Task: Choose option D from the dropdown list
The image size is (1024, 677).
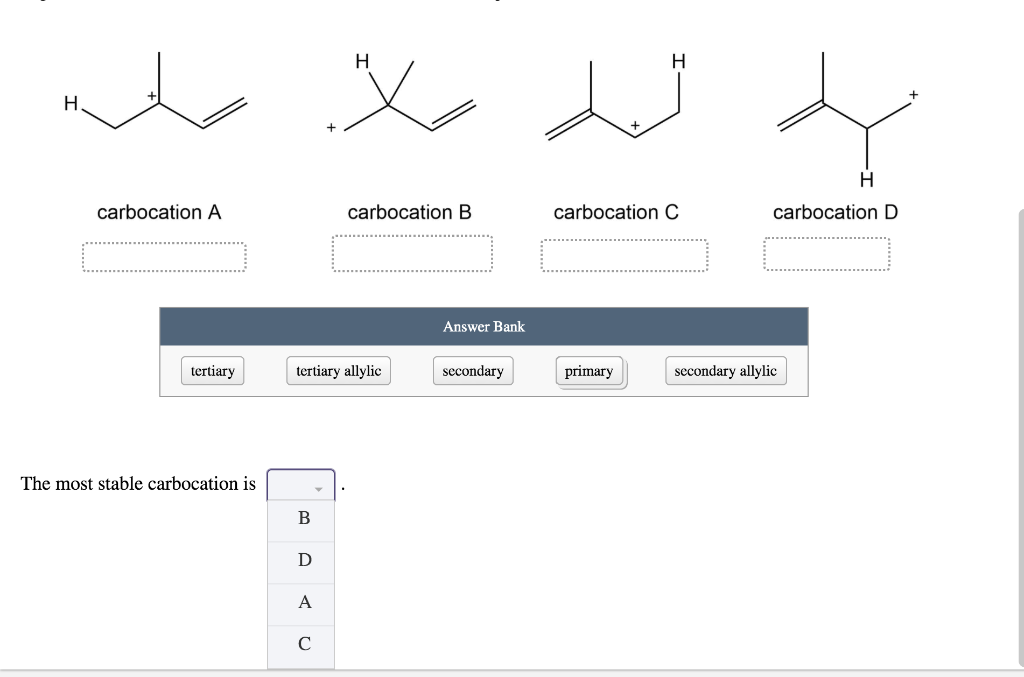Action: tap(302, 560)
